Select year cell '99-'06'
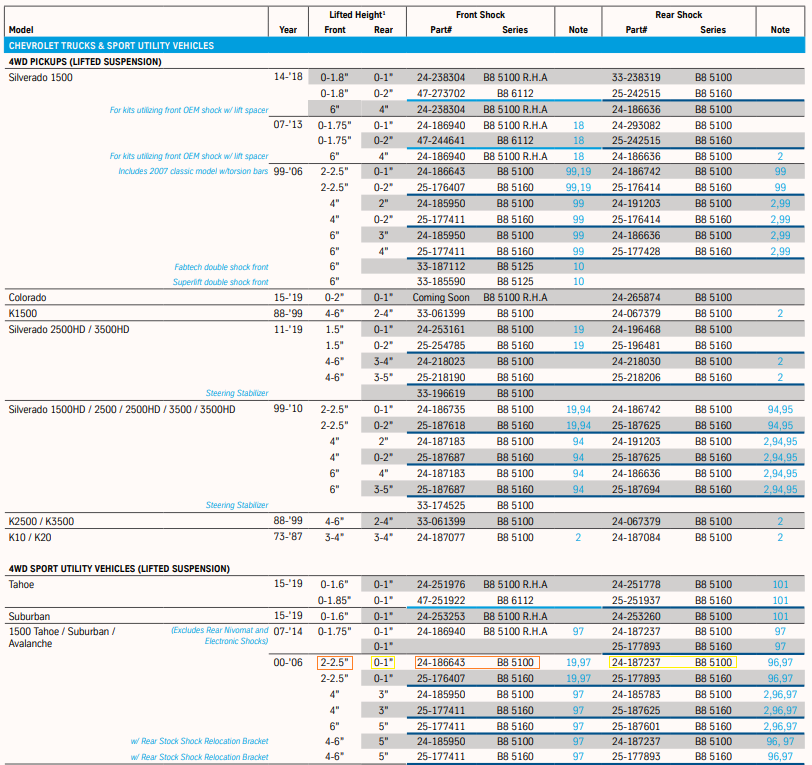The width and height of the screenshot is (812, 765). tap(288, 171)
